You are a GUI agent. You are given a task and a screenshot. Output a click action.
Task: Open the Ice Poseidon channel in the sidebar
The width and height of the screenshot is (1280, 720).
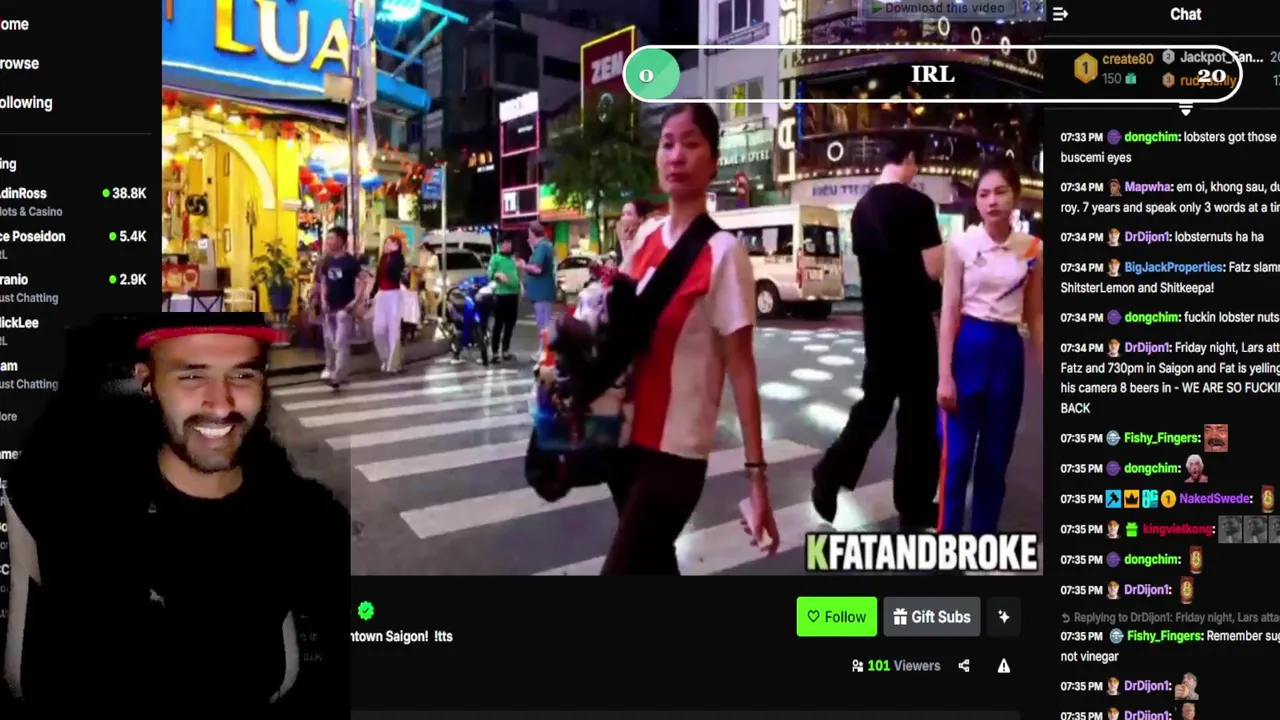(75, 244)
